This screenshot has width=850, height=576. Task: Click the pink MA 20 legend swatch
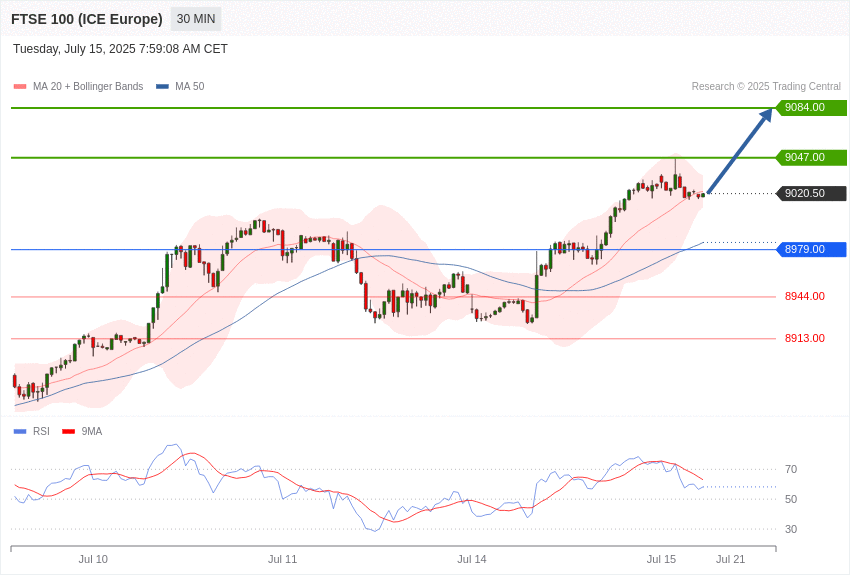coord(20,87)
